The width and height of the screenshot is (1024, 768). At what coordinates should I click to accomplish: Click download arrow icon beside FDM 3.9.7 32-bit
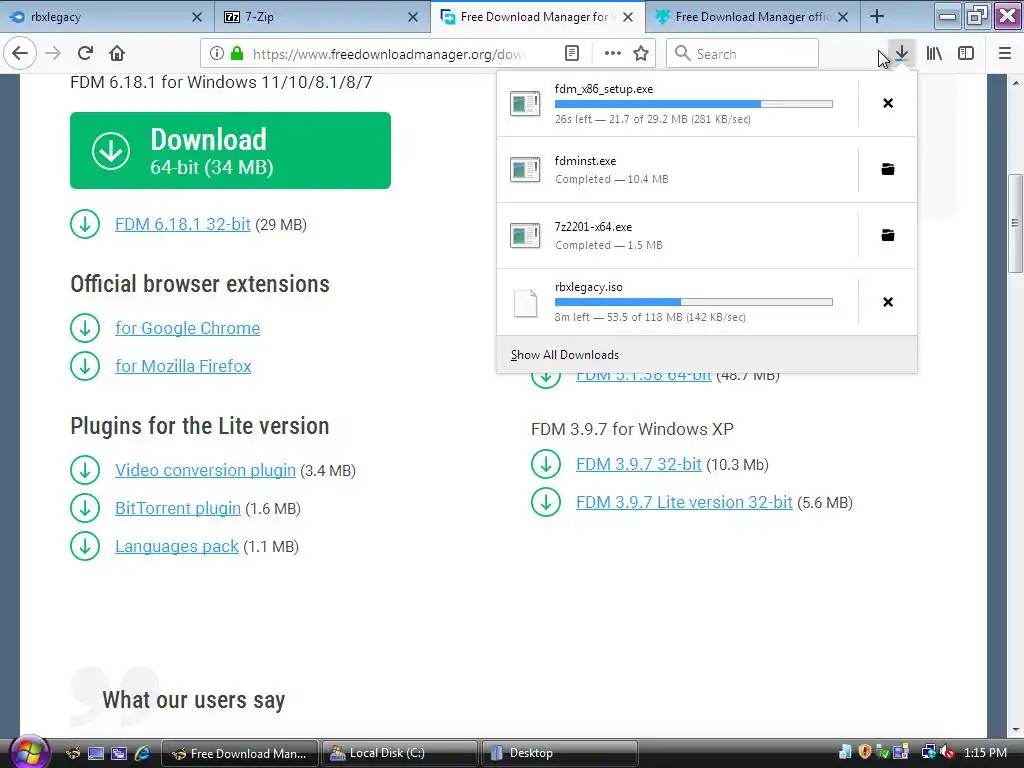coord(546,464)
